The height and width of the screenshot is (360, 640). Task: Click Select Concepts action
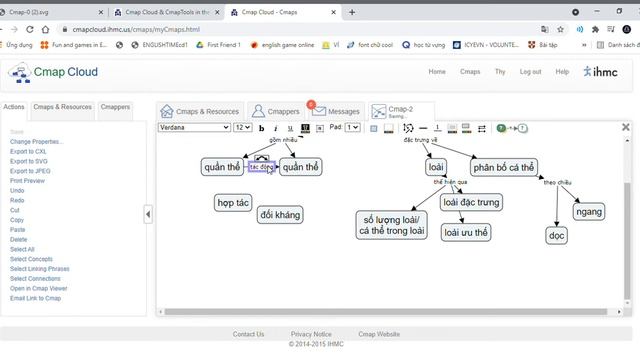31,259
